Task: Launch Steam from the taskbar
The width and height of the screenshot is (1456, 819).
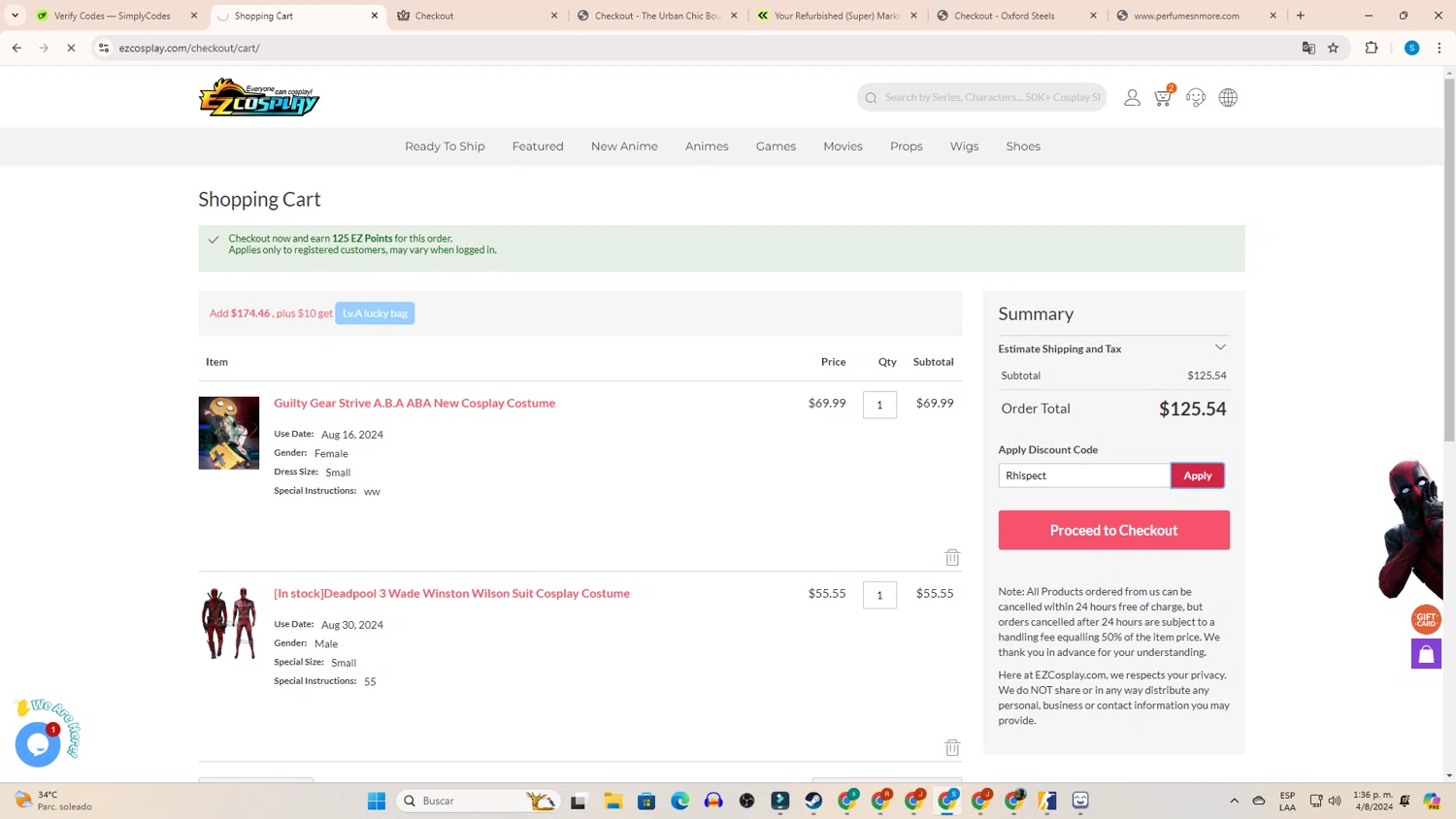Action: pos(813,801)
